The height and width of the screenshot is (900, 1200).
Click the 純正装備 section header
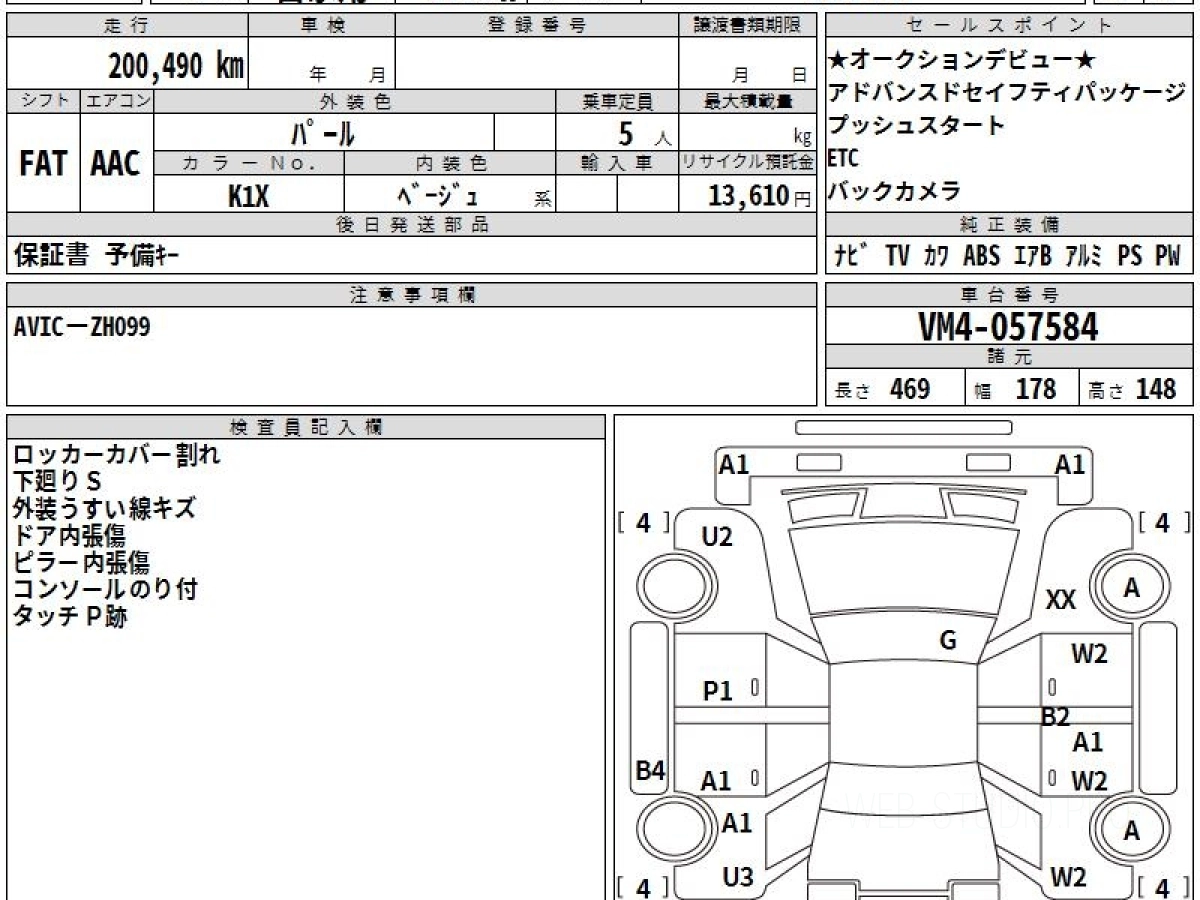coord(1010,225)
